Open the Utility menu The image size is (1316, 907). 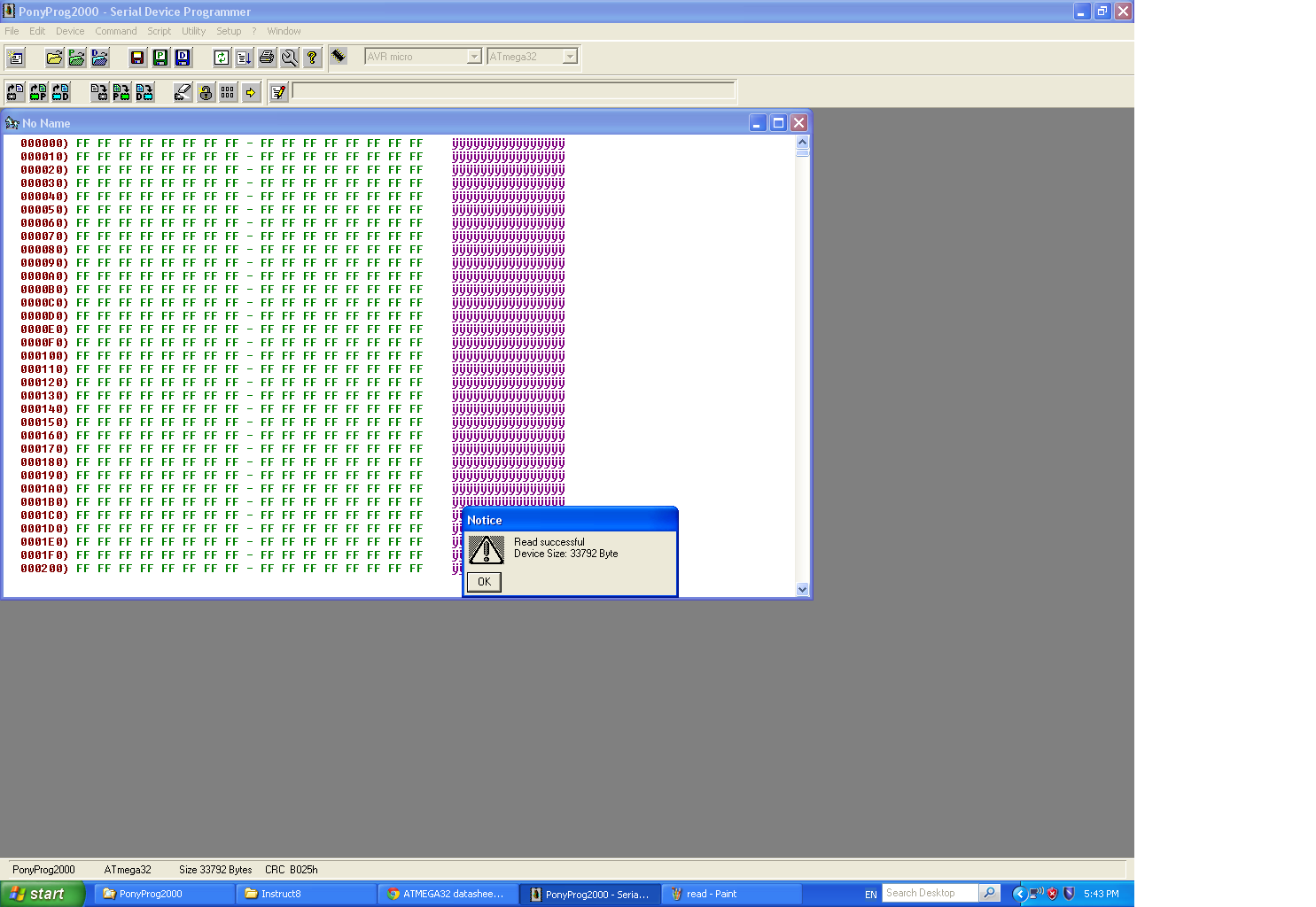[x=194, y=31]
